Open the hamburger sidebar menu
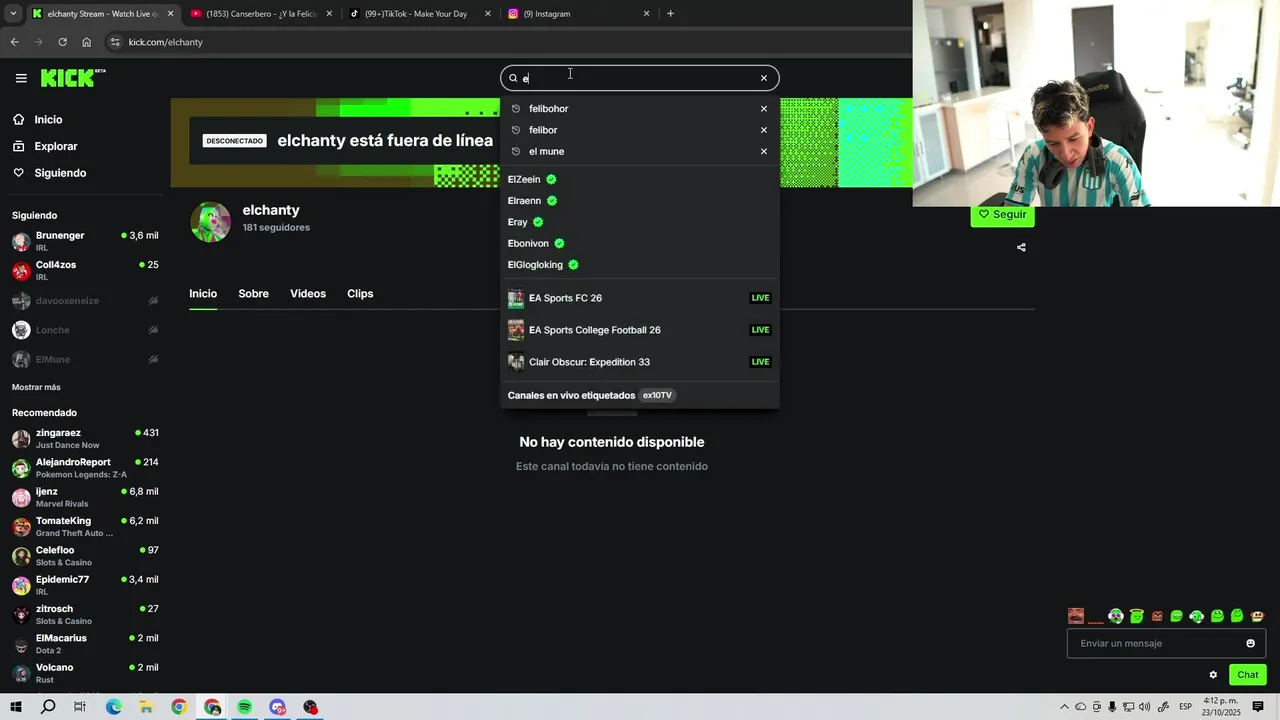 click(21, 78)
